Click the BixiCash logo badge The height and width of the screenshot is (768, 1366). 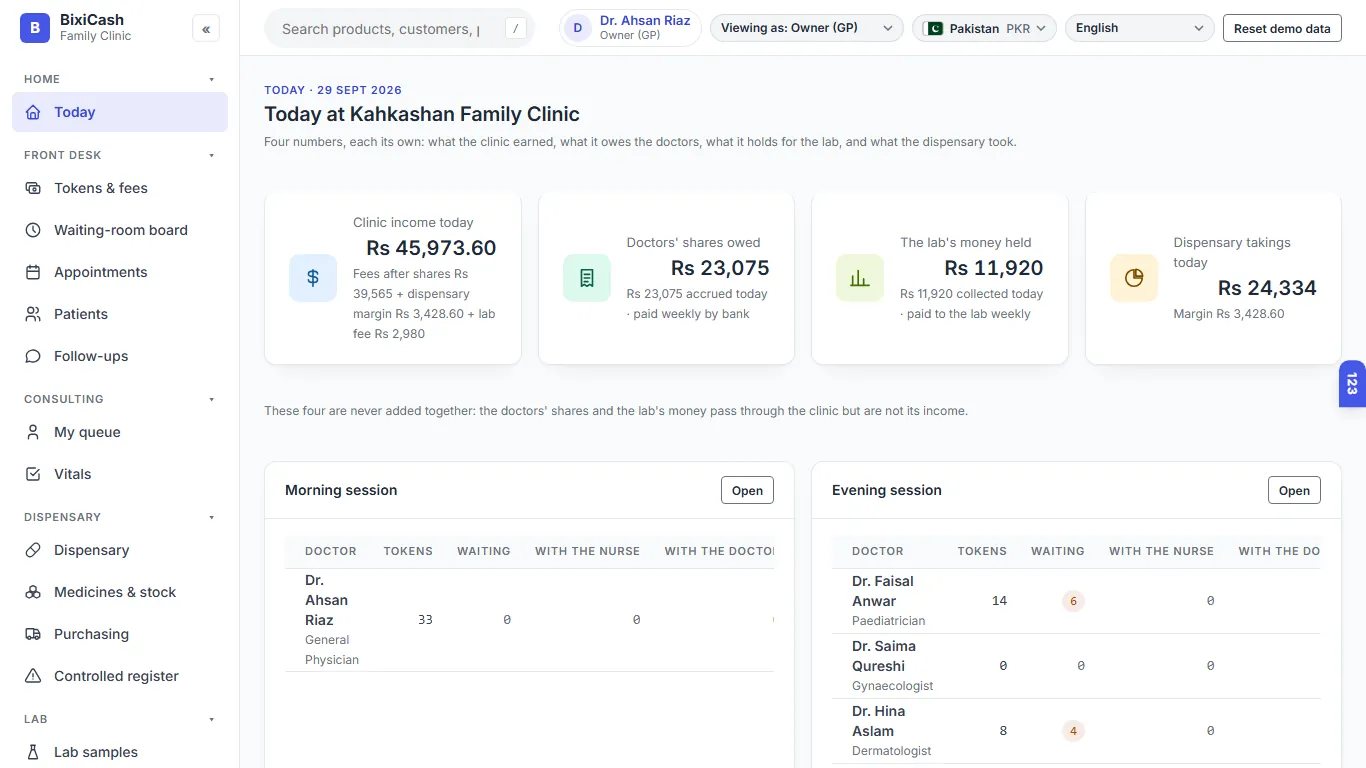click(35, 28)
